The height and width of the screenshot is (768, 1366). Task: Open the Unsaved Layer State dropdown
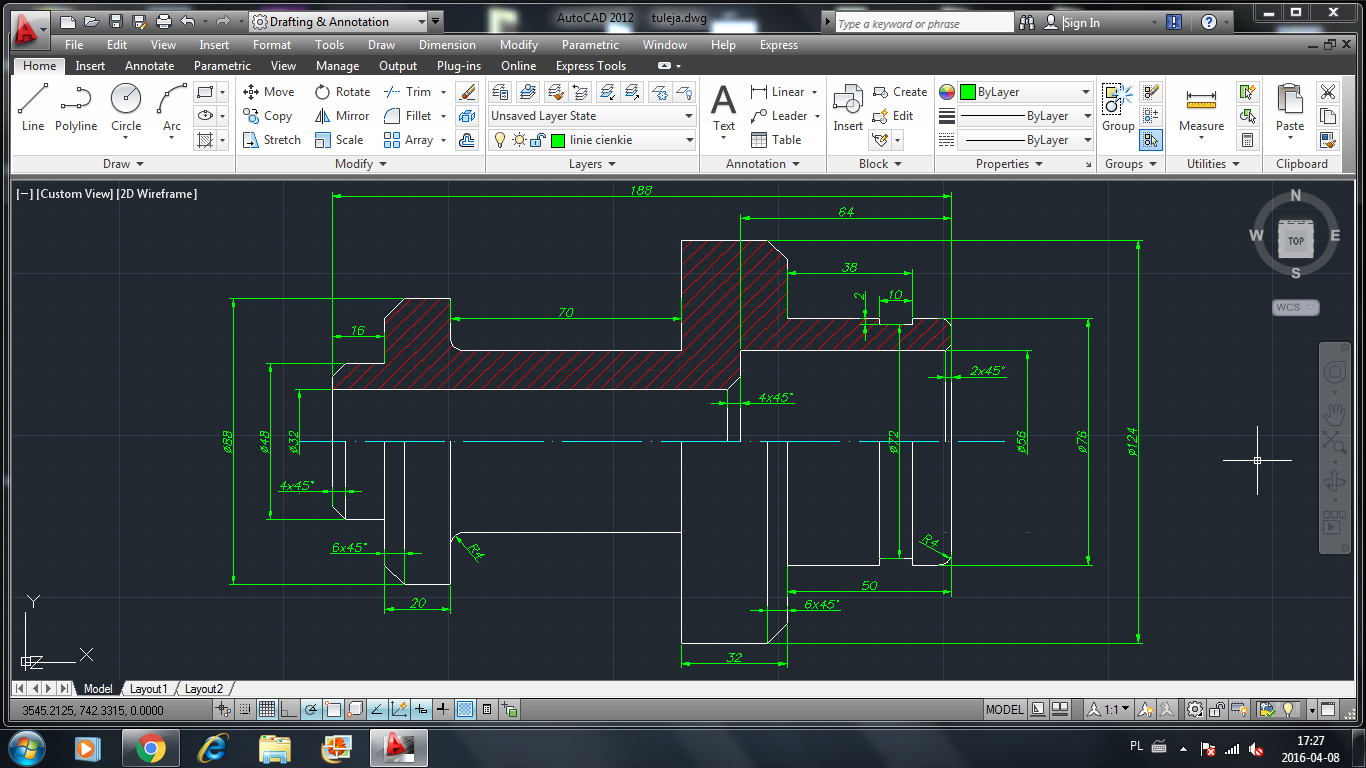pyautogui.click(x=592, y=116)
